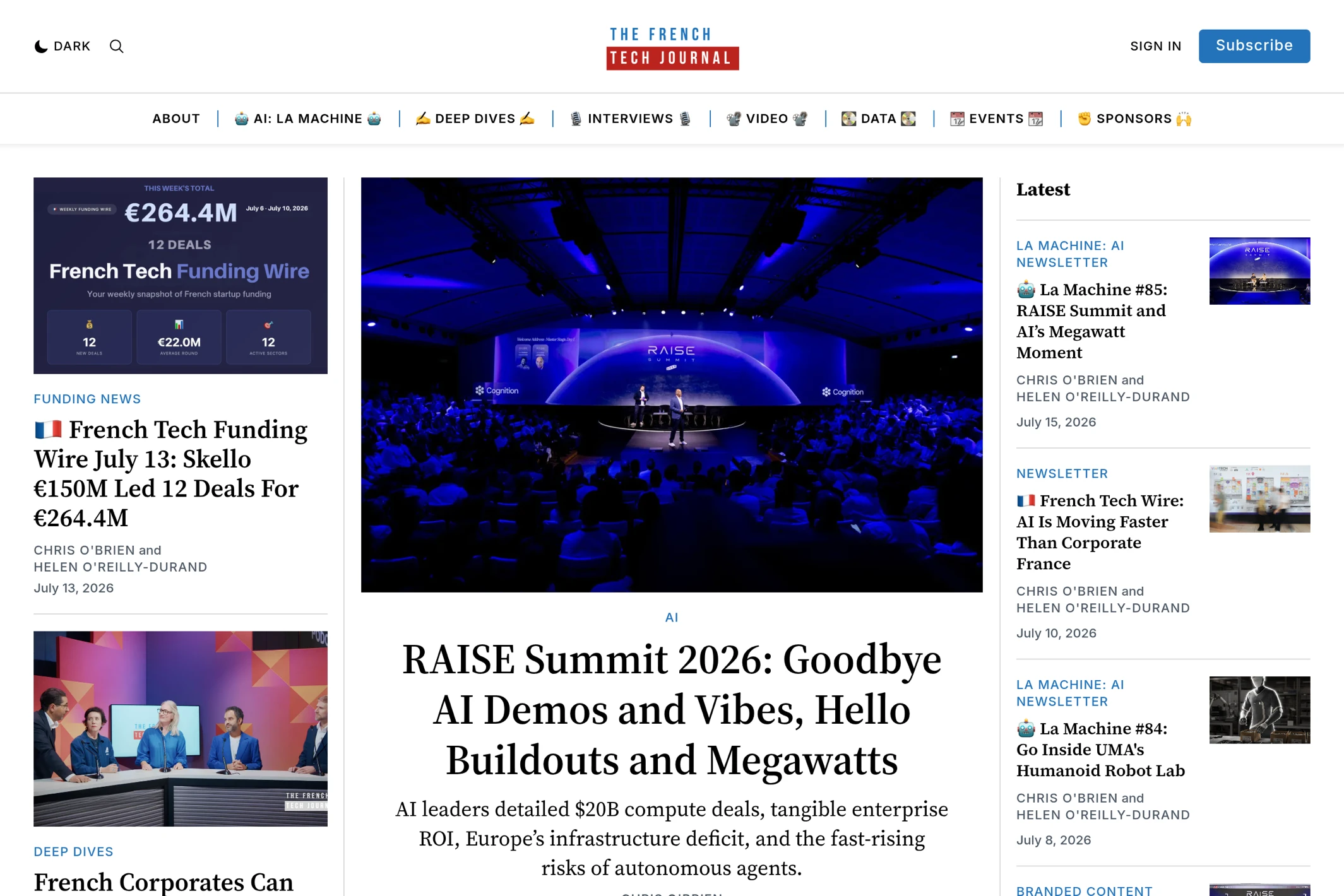Screen dimensions: 1344x896
Task: Open La Machine #85 article headline
Action: (1092, 321)
